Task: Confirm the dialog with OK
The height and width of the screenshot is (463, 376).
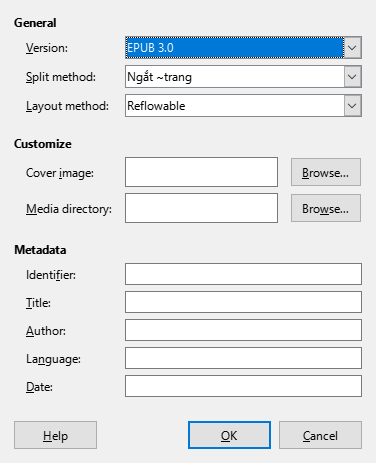Action: pos(229,435)
